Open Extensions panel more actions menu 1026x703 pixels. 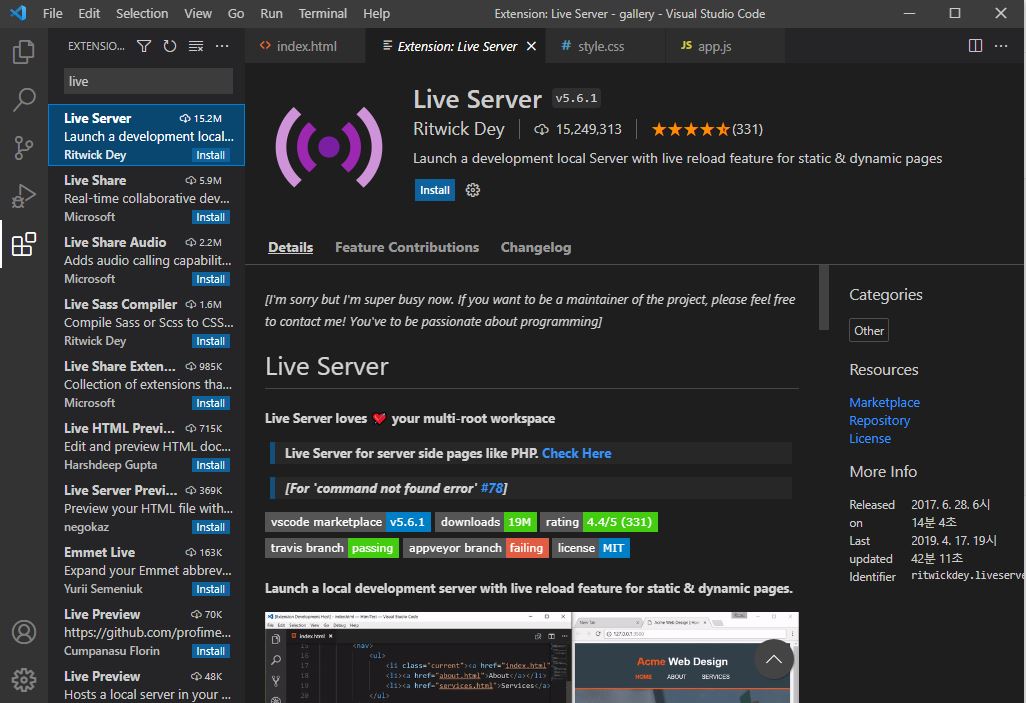[x=222, y=46]
